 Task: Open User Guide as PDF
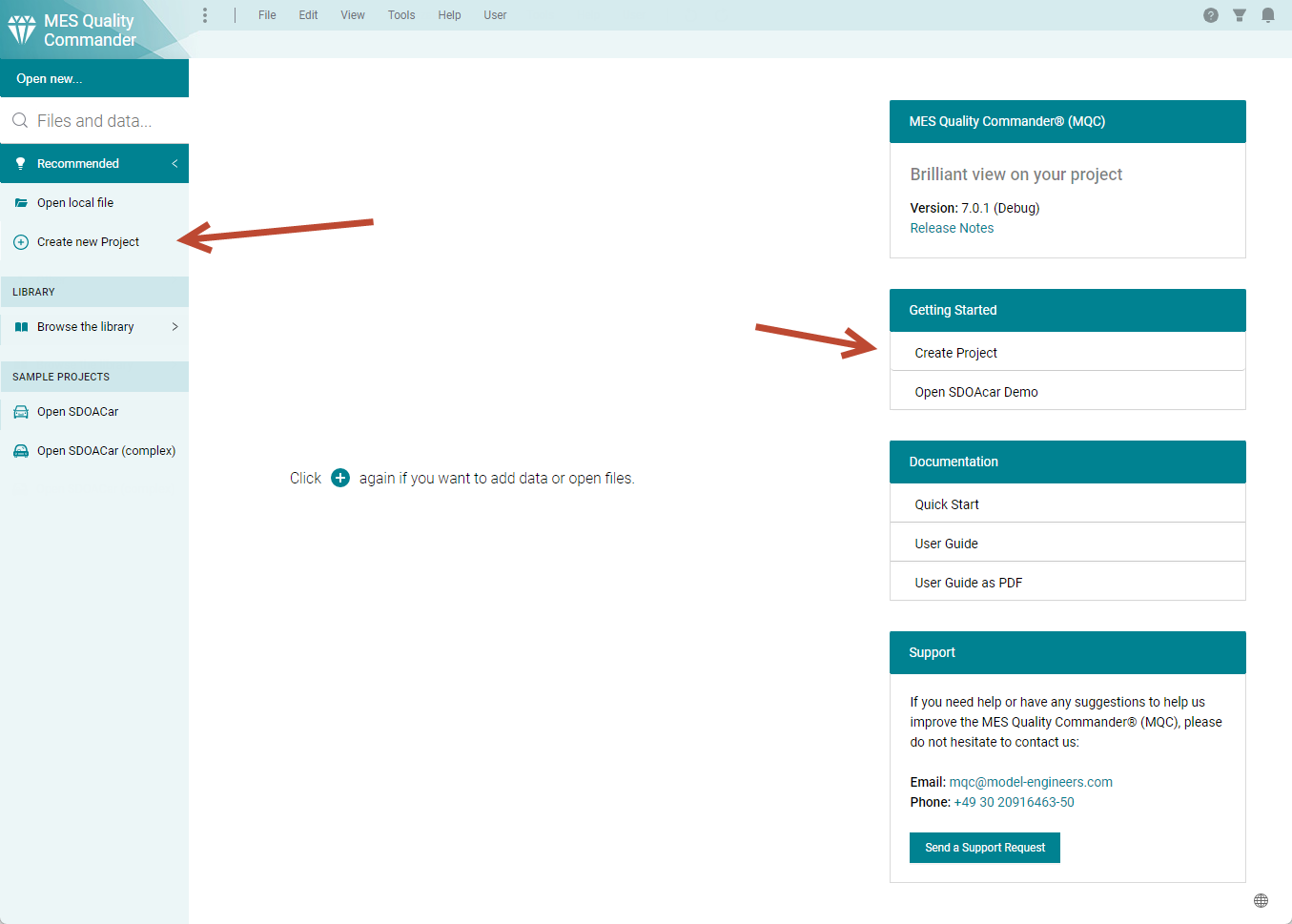[x=968, y=583]
